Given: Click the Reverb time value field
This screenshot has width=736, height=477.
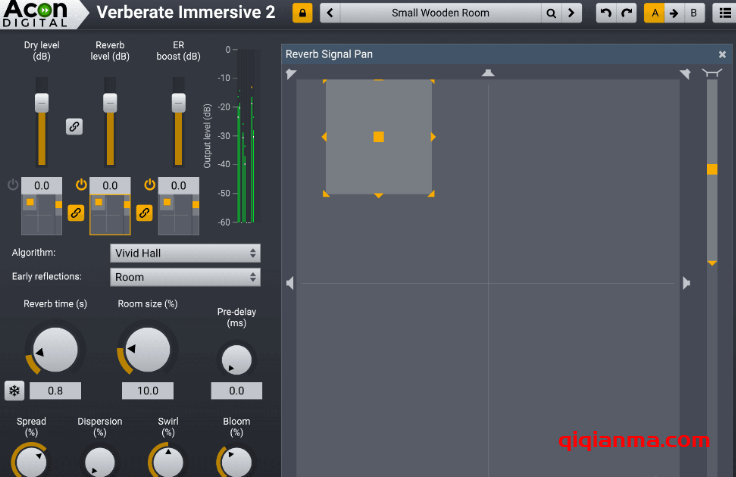Looking at the screenshot, I should point(55,391).
